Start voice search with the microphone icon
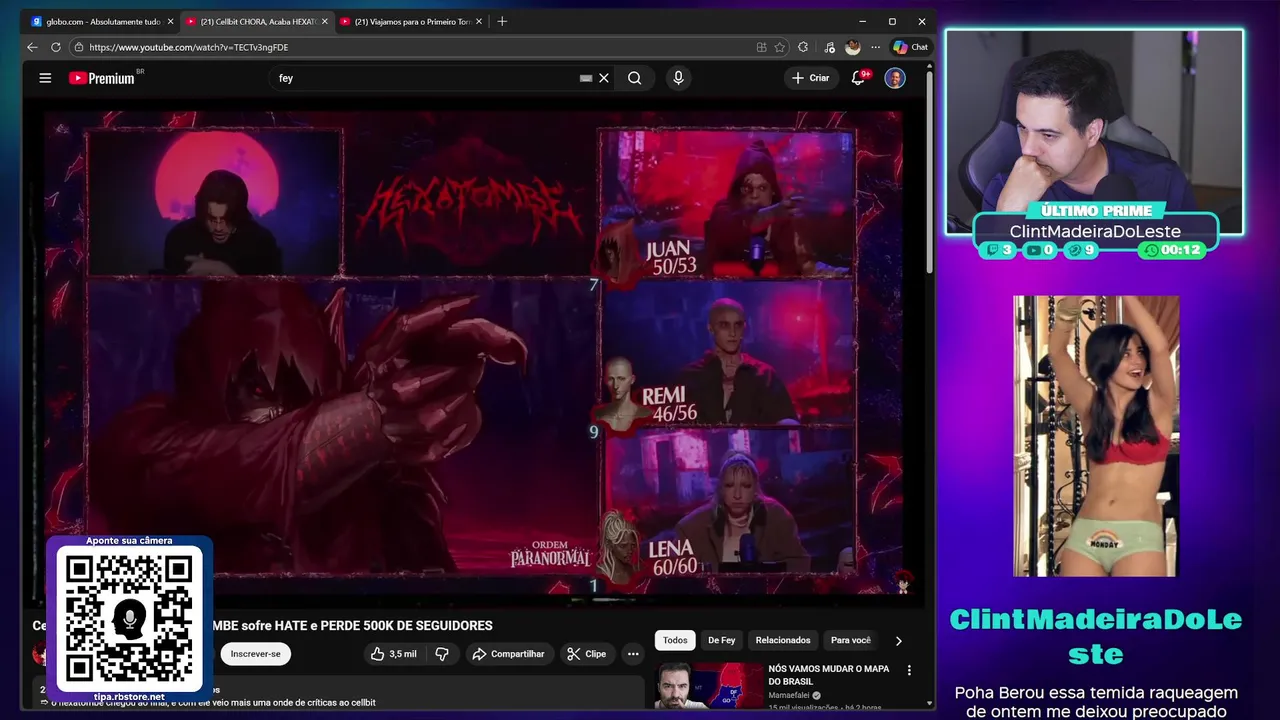The width and height of the screenshot is (1280, 720). coord(678,78)
